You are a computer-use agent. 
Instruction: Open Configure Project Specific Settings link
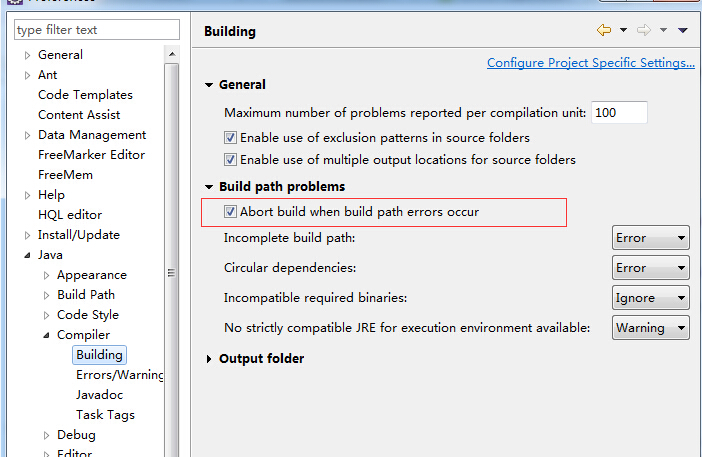click(x=591, y=63)
